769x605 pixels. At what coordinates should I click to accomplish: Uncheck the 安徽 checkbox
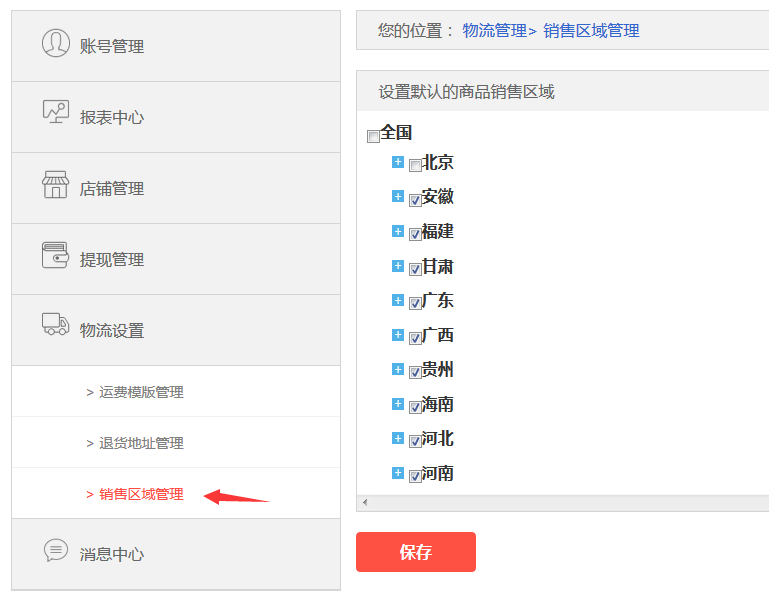[x=415, y=200]
